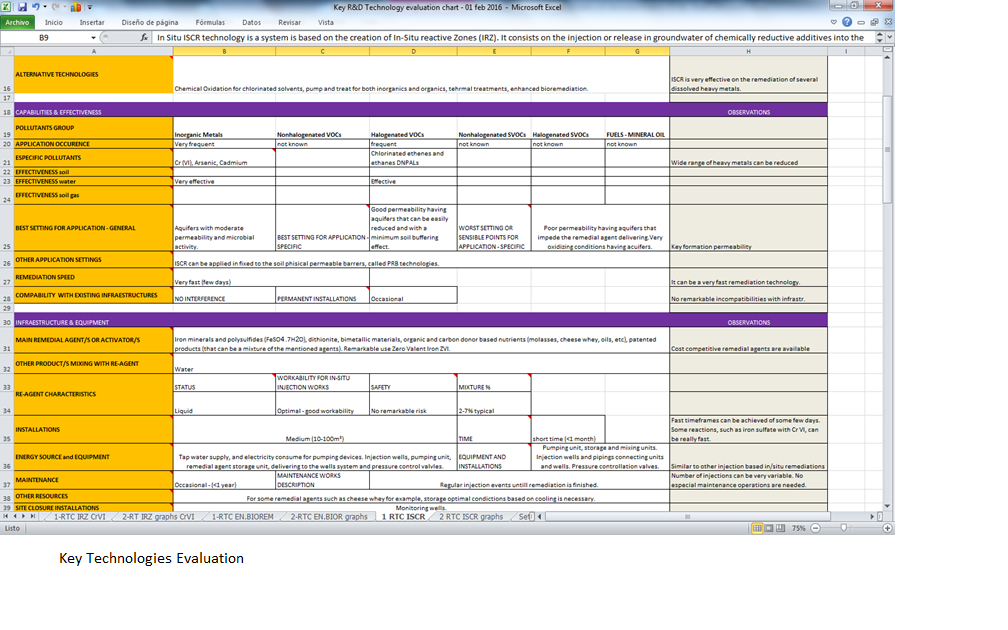Jump to the first sheet tab arrow
The height and width of the screenshot is (630, 1008).
(8, 517)
